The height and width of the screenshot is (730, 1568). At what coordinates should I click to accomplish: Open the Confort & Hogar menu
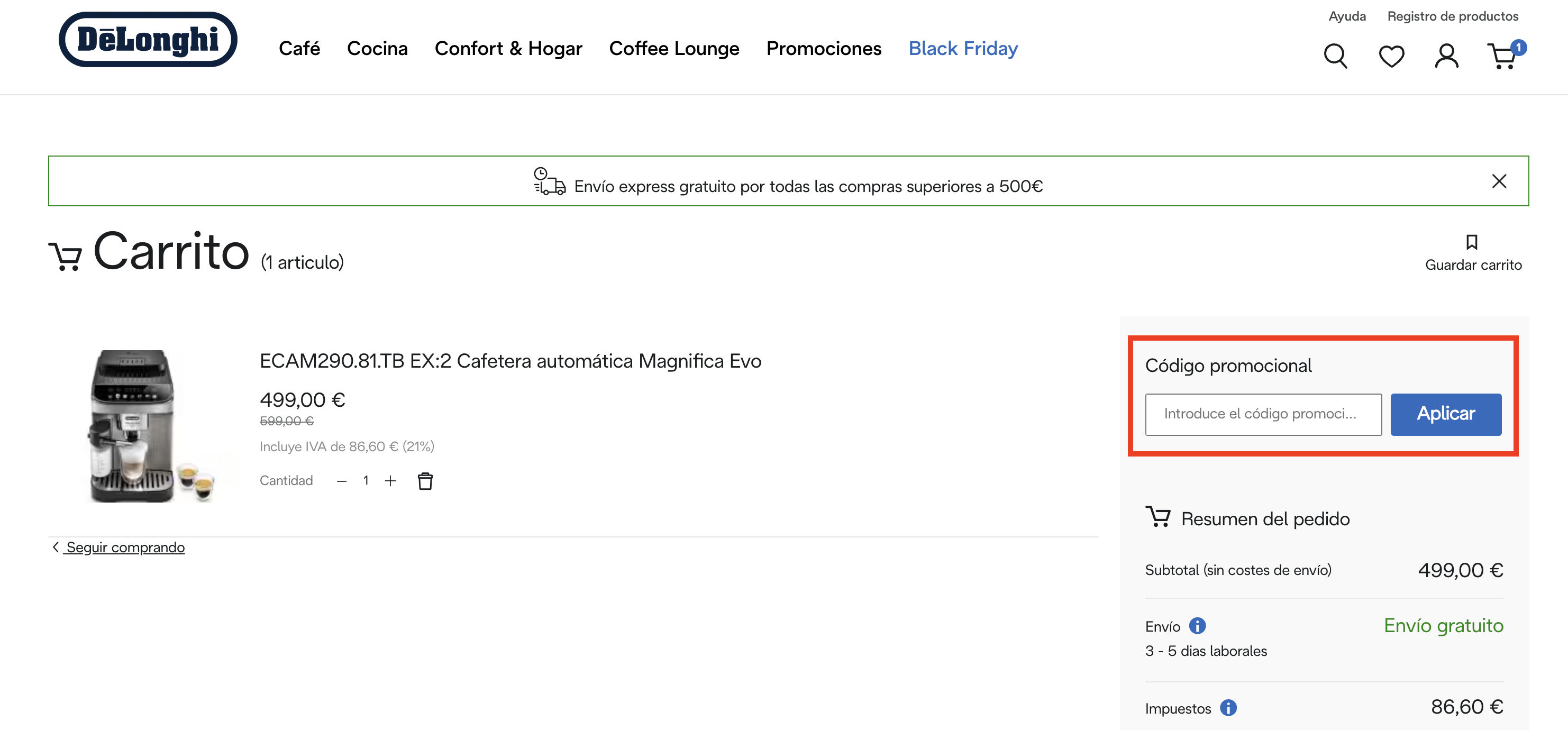coord(508,48)
